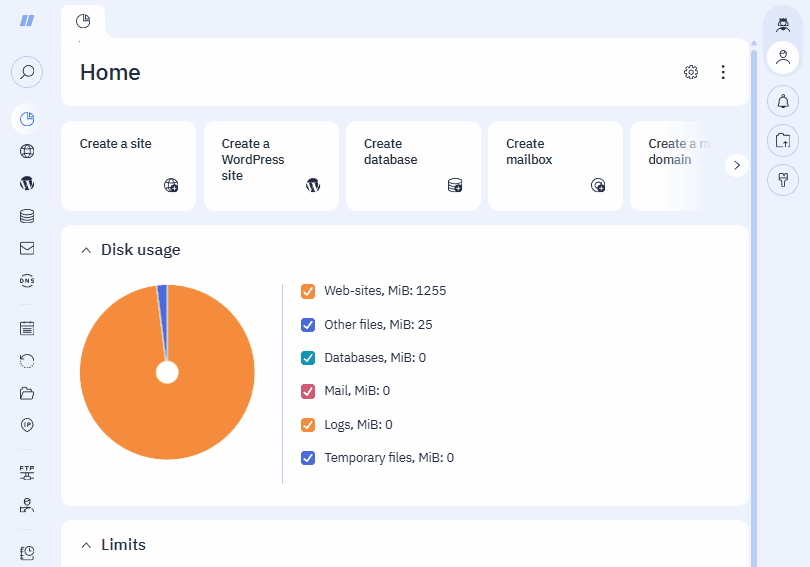The width and height of the screenshot is (810, 567).
Task: Open the DNS icon in sidebar
Action: [x=27, y=280]
